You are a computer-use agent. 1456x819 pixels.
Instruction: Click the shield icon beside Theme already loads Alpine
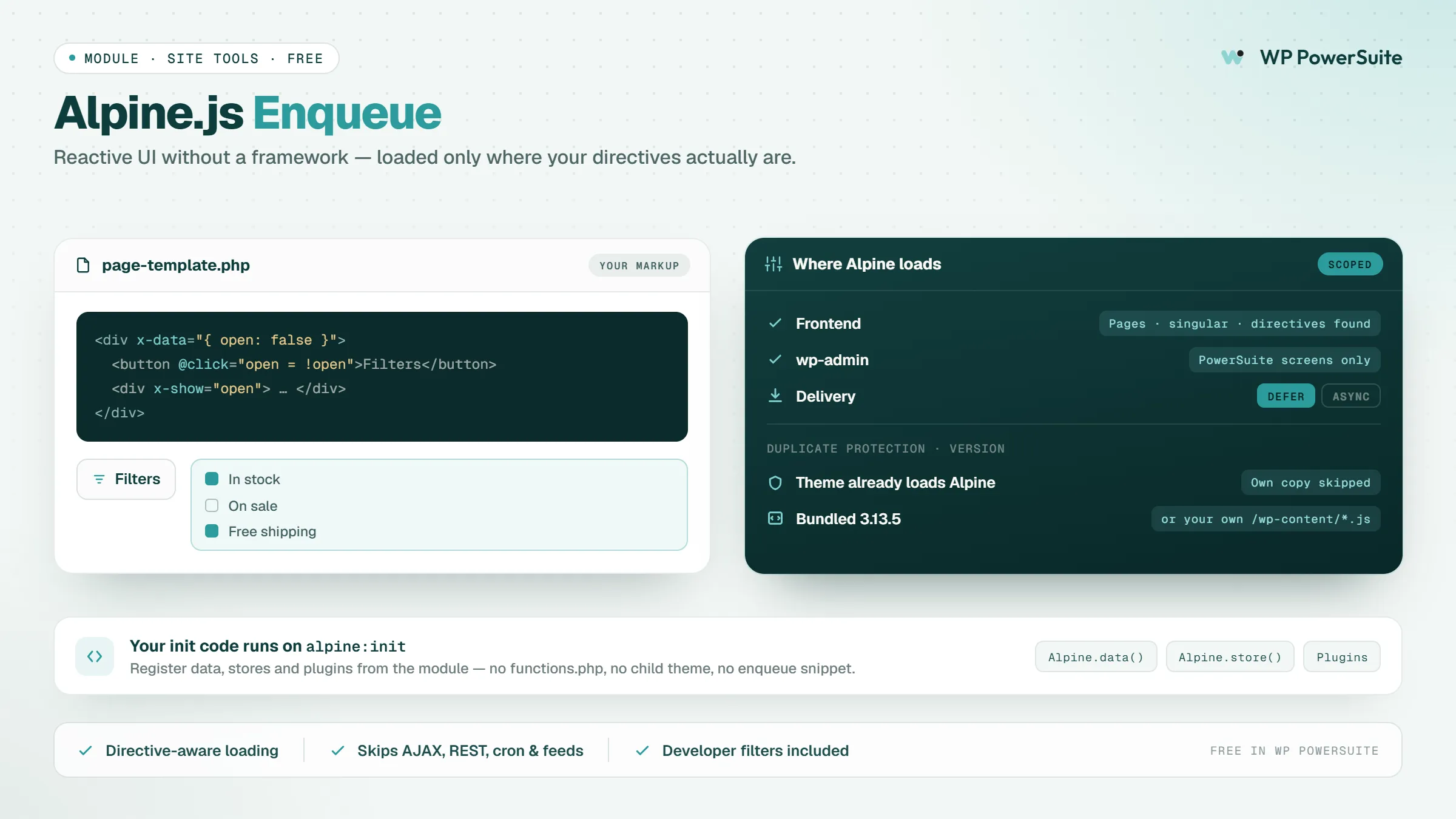coord(775,482)
